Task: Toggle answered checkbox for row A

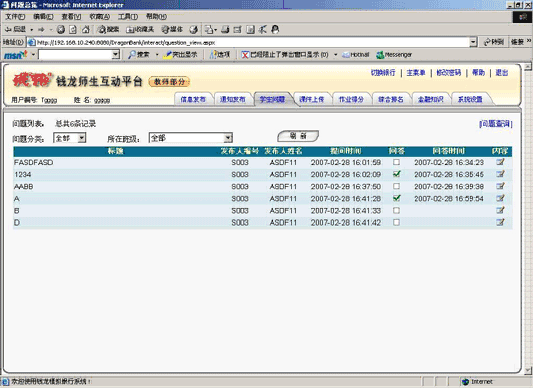Action: tap(396, 198)
